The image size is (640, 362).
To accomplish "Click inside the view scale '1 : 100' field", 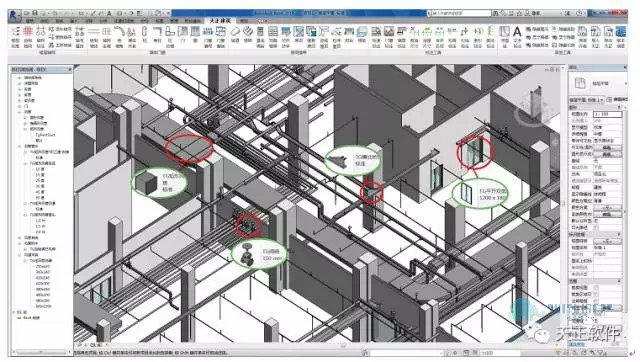I will coord(607,114).
